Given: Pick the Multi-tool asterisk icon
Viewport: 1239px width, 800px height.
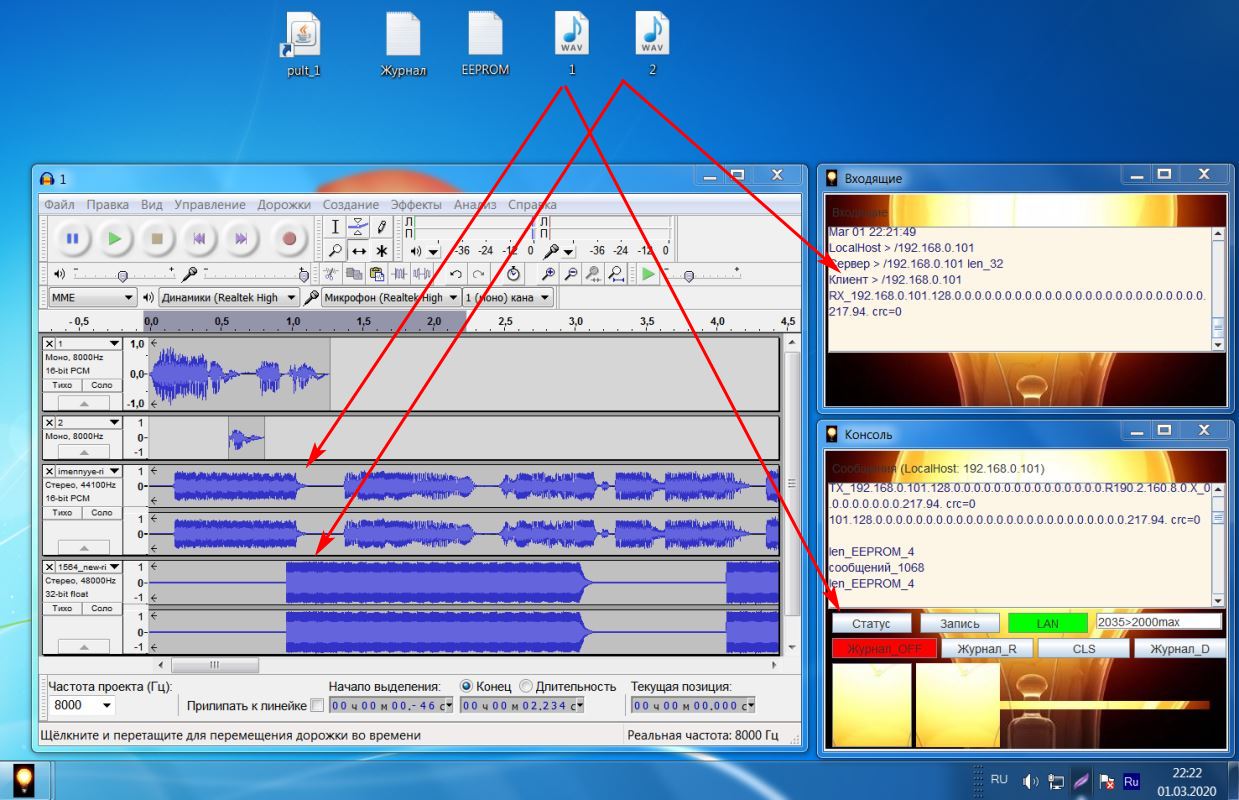Looking at the screenshot, I should pos(381,251).
